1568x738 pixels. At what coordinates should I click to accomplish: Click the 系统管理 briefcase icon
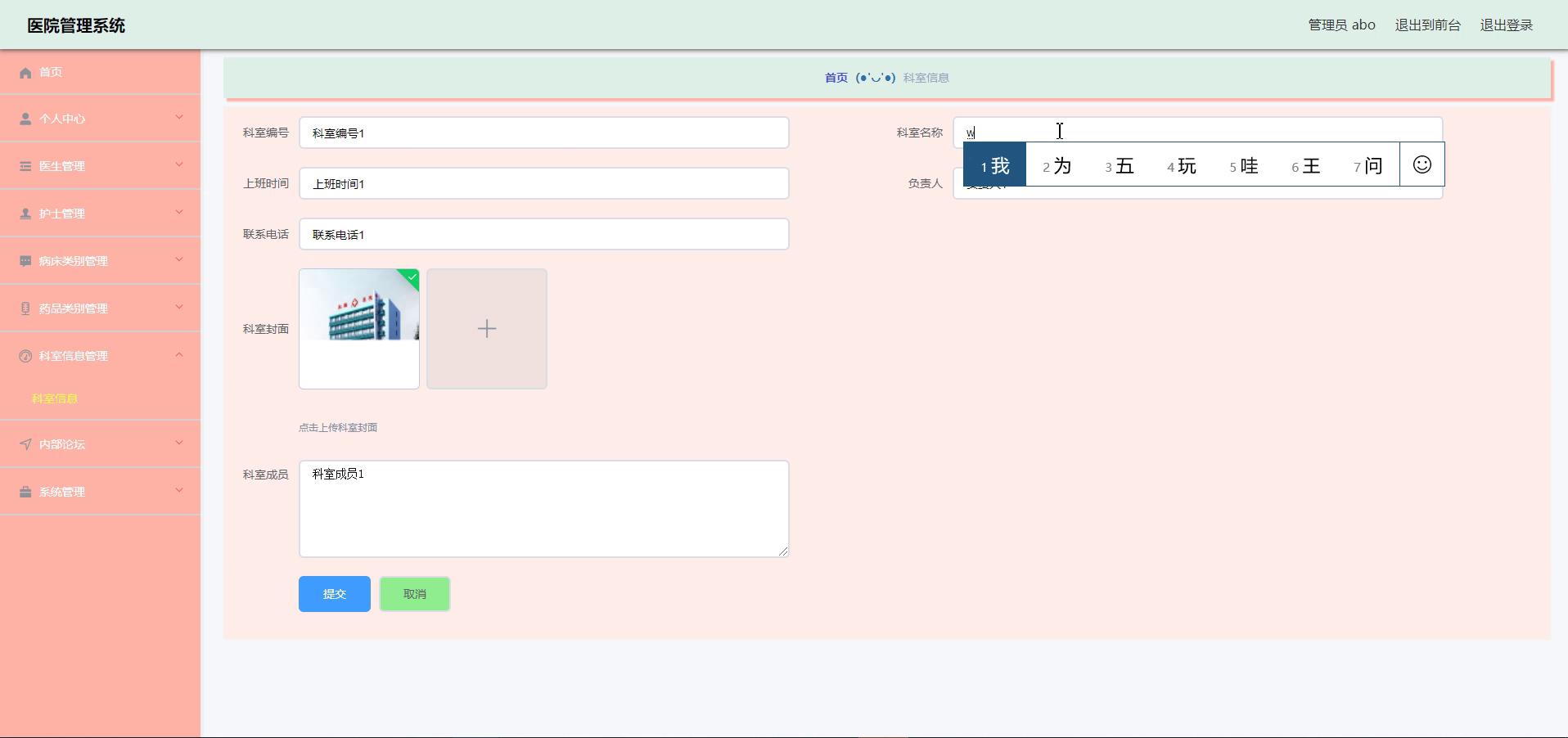[x=25, y=493]
